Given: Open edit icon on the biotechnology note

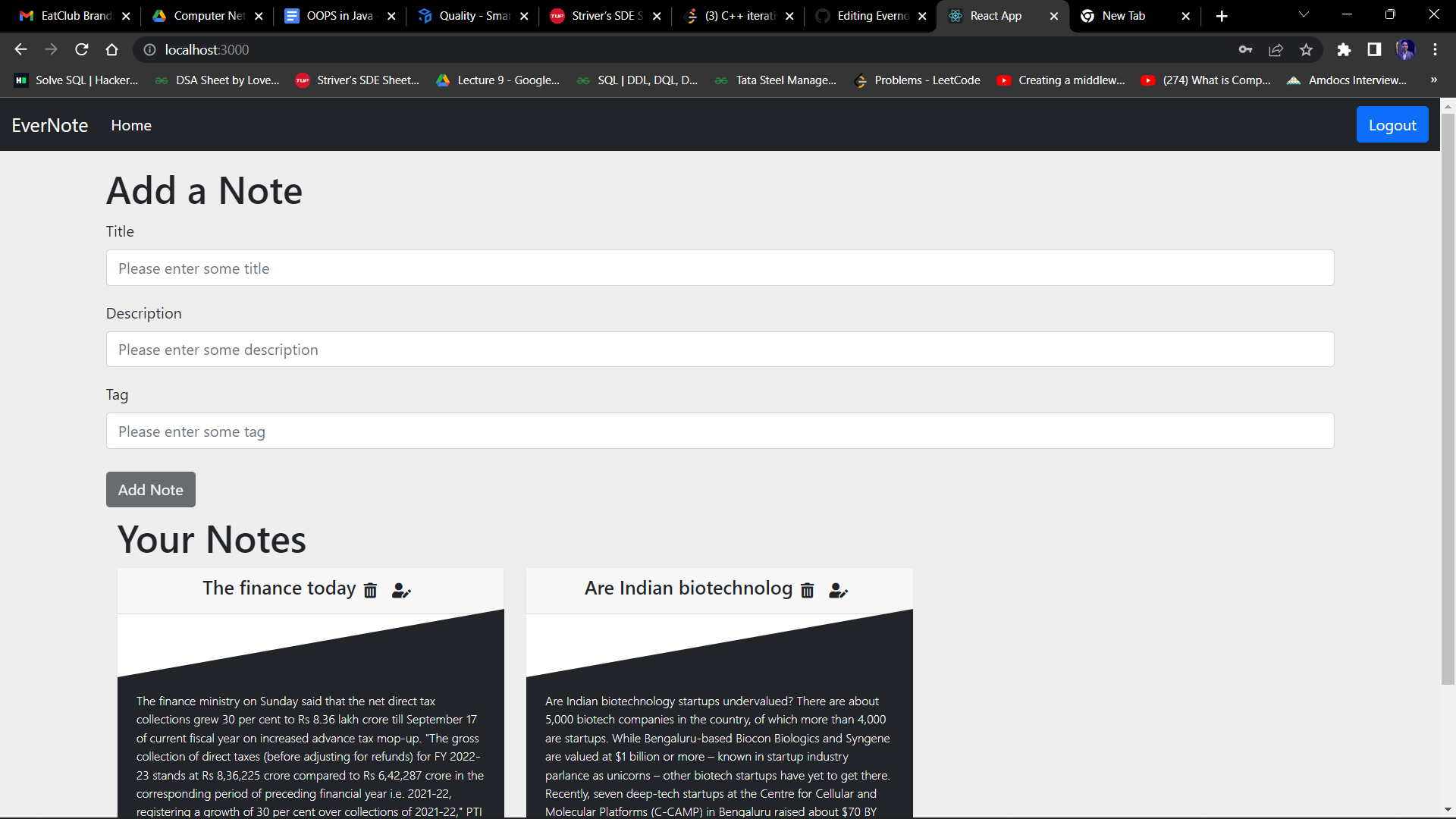Looking at the screenshot, I should (x=838, y=590).
